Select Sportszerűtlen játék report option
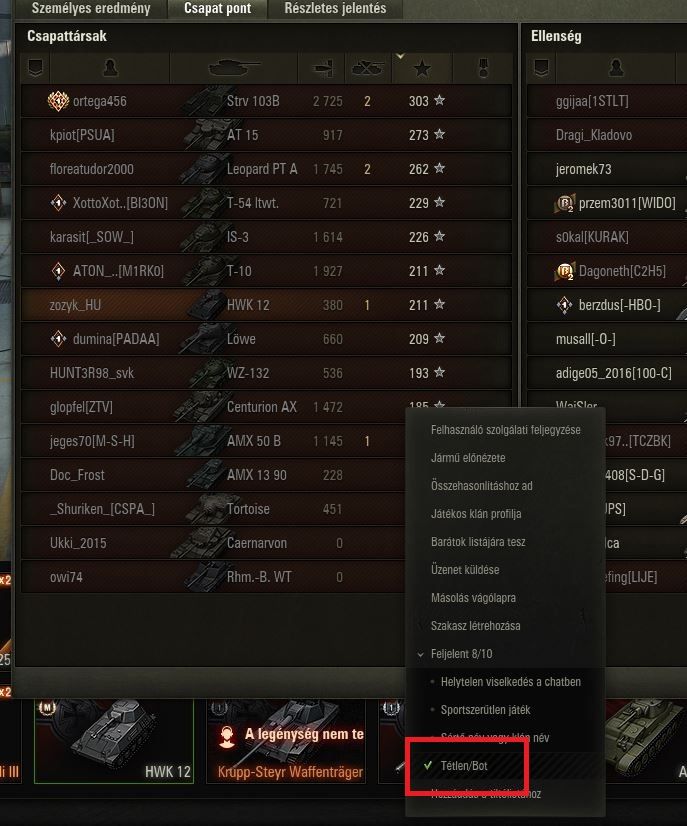Screen dimensions: 687x826 pos(485,710)
